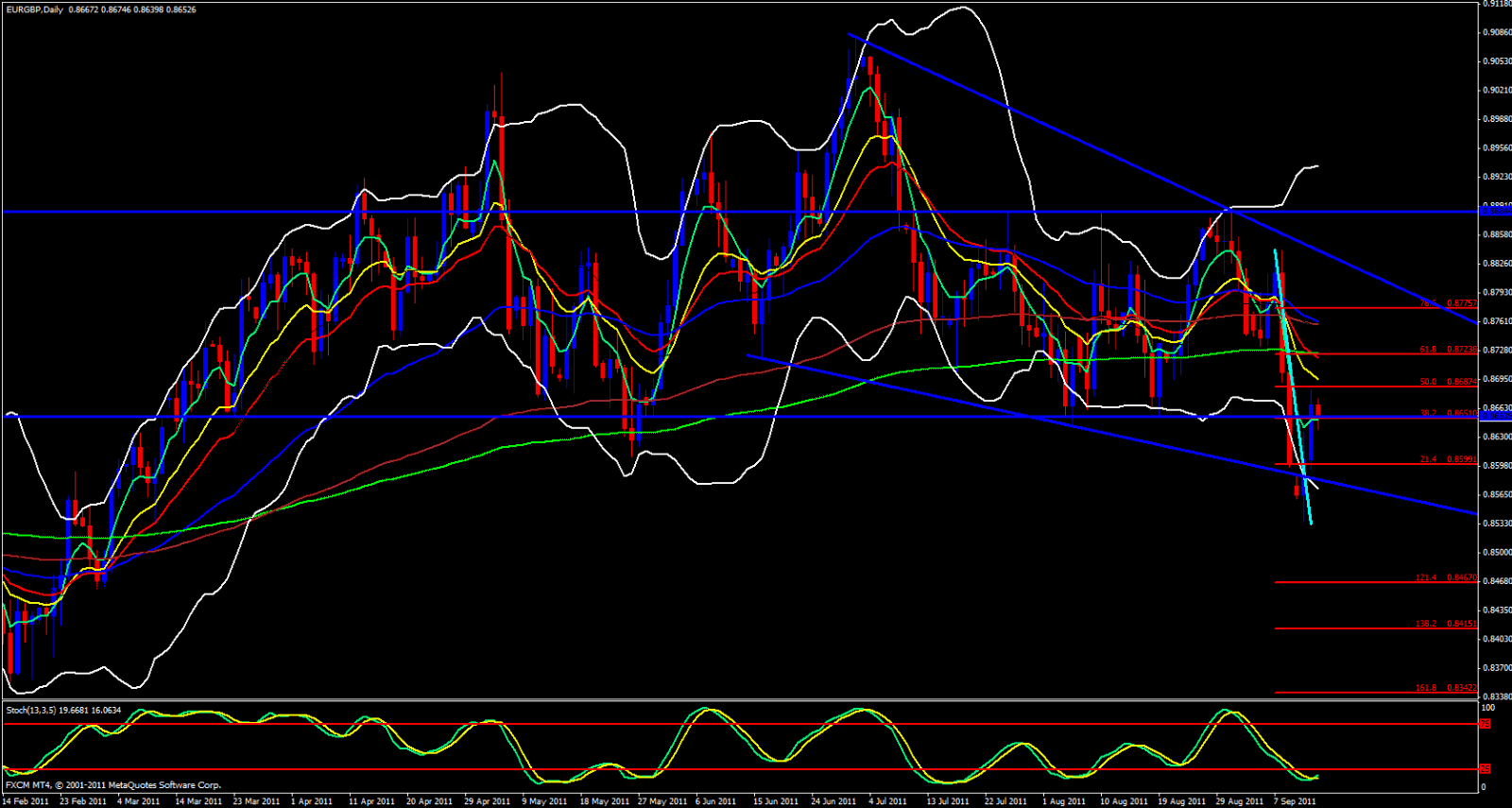Click the 0.9086 price axis label
Viewport: 1512px width, 808px height.
tap(1495, 32)
